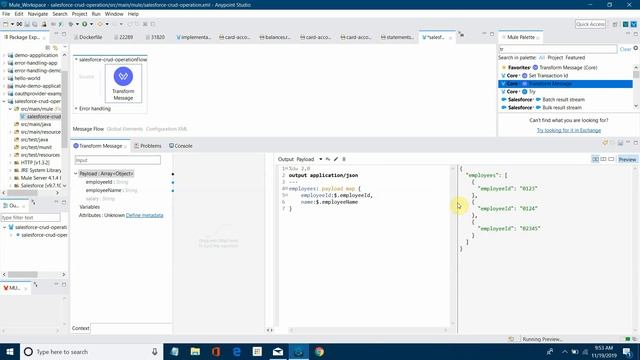Expand the JRE System Library node

pyautogui.click(x=10, y=170)
